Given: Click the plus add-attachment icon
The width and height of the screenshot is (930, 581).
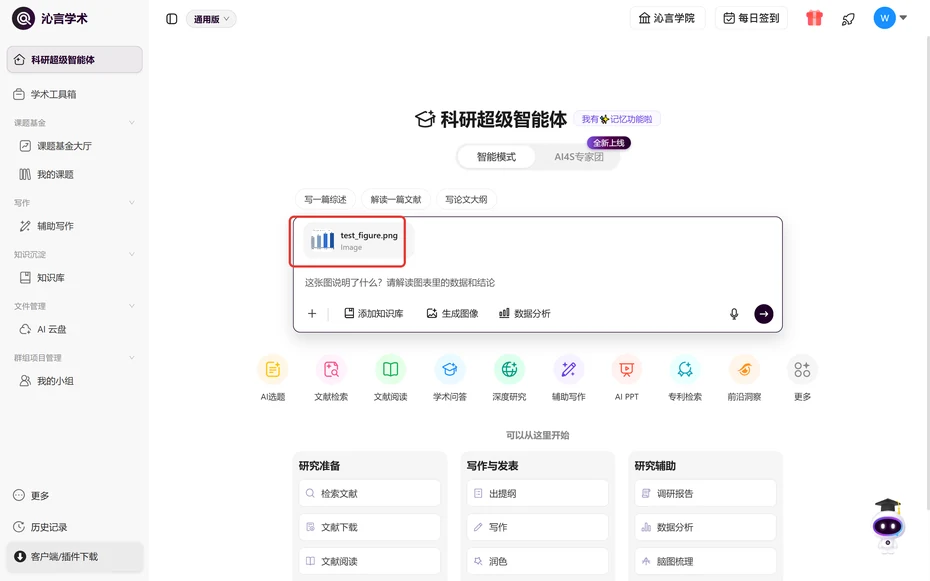Looking at the screenshot, I should pyautogui.click(x=312, y=314).
